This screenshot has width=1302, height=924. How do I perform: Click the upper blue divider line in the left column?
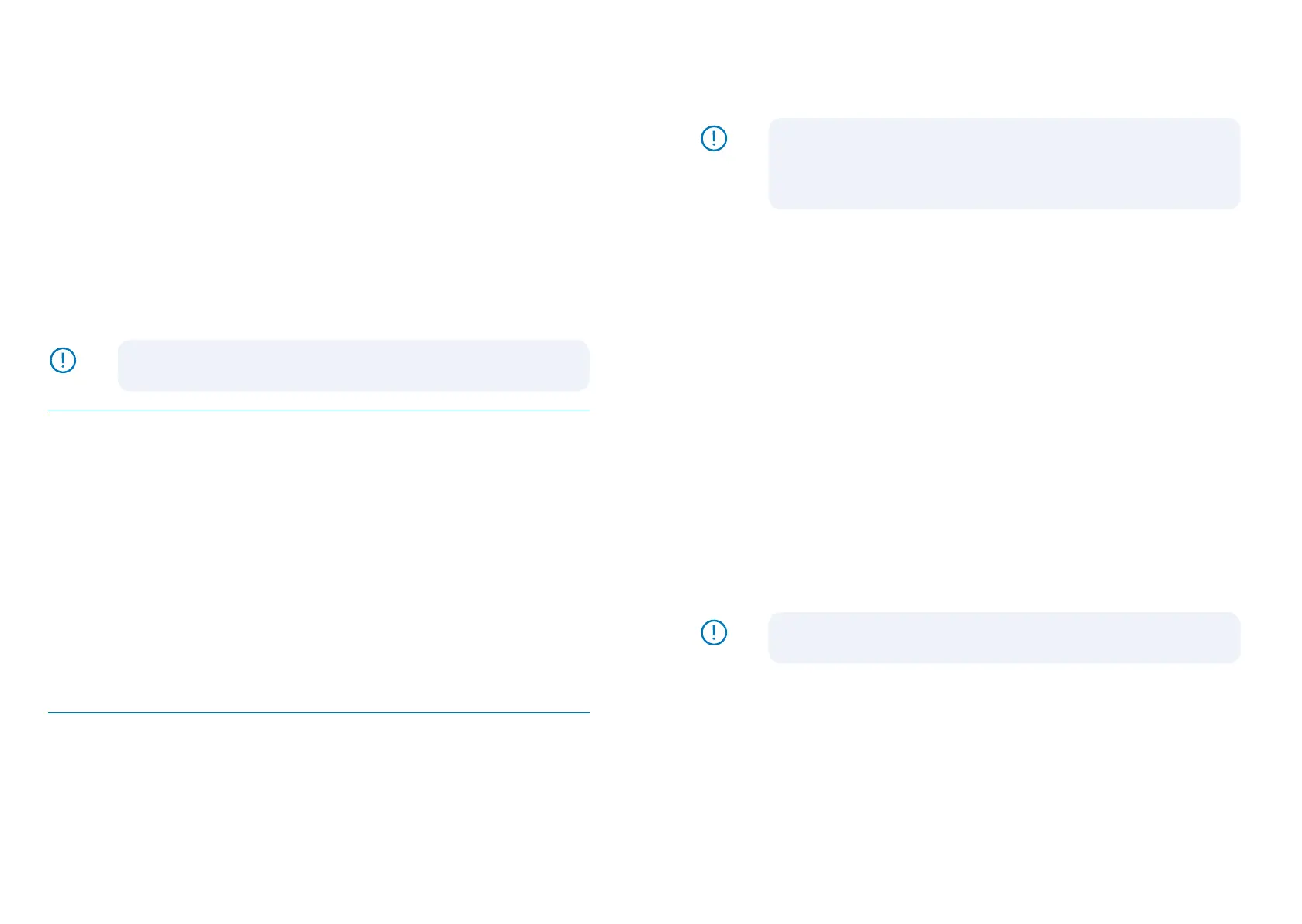click(318, 410)
